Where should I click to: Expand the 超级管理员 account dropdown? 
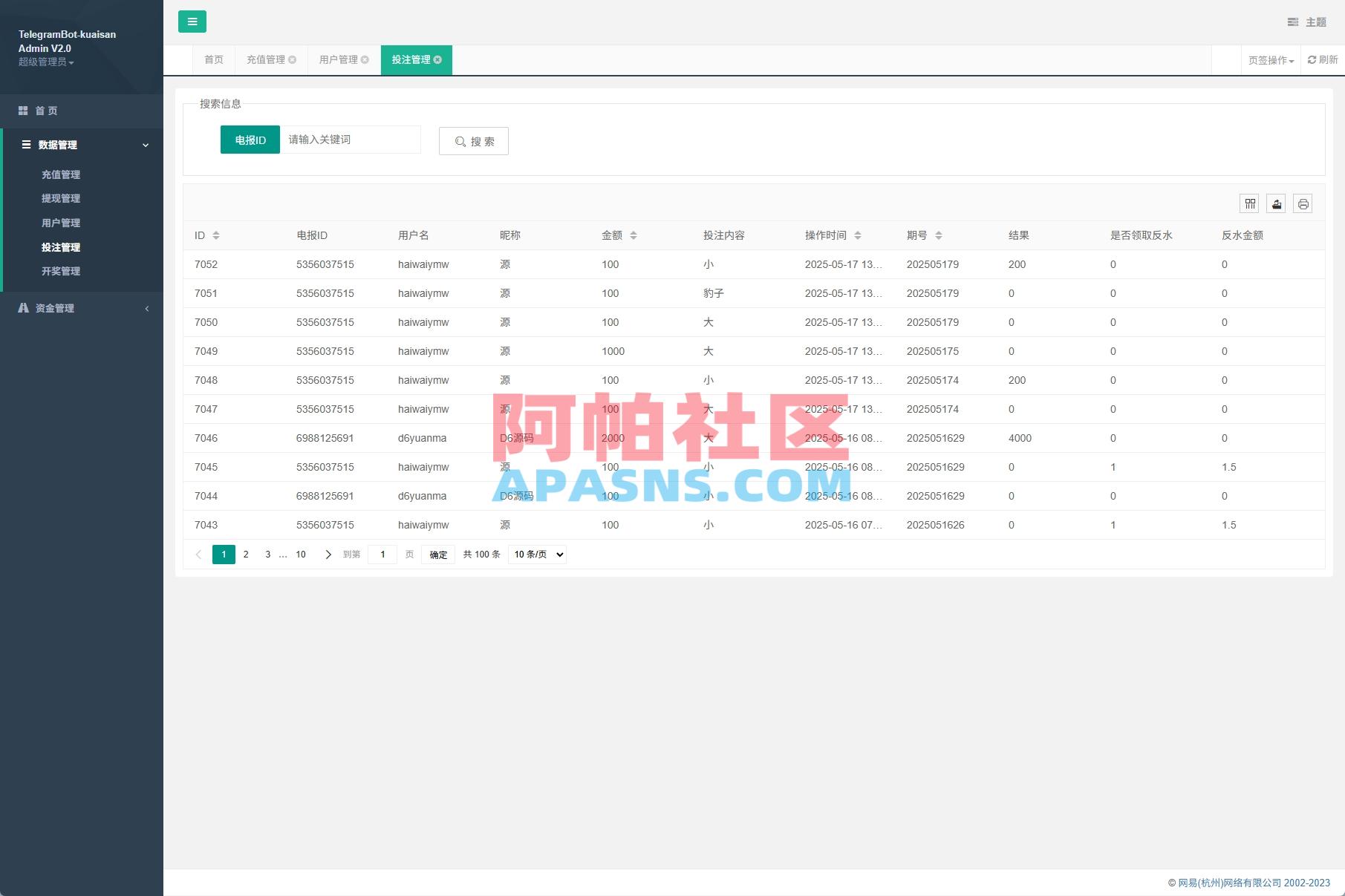46,62
